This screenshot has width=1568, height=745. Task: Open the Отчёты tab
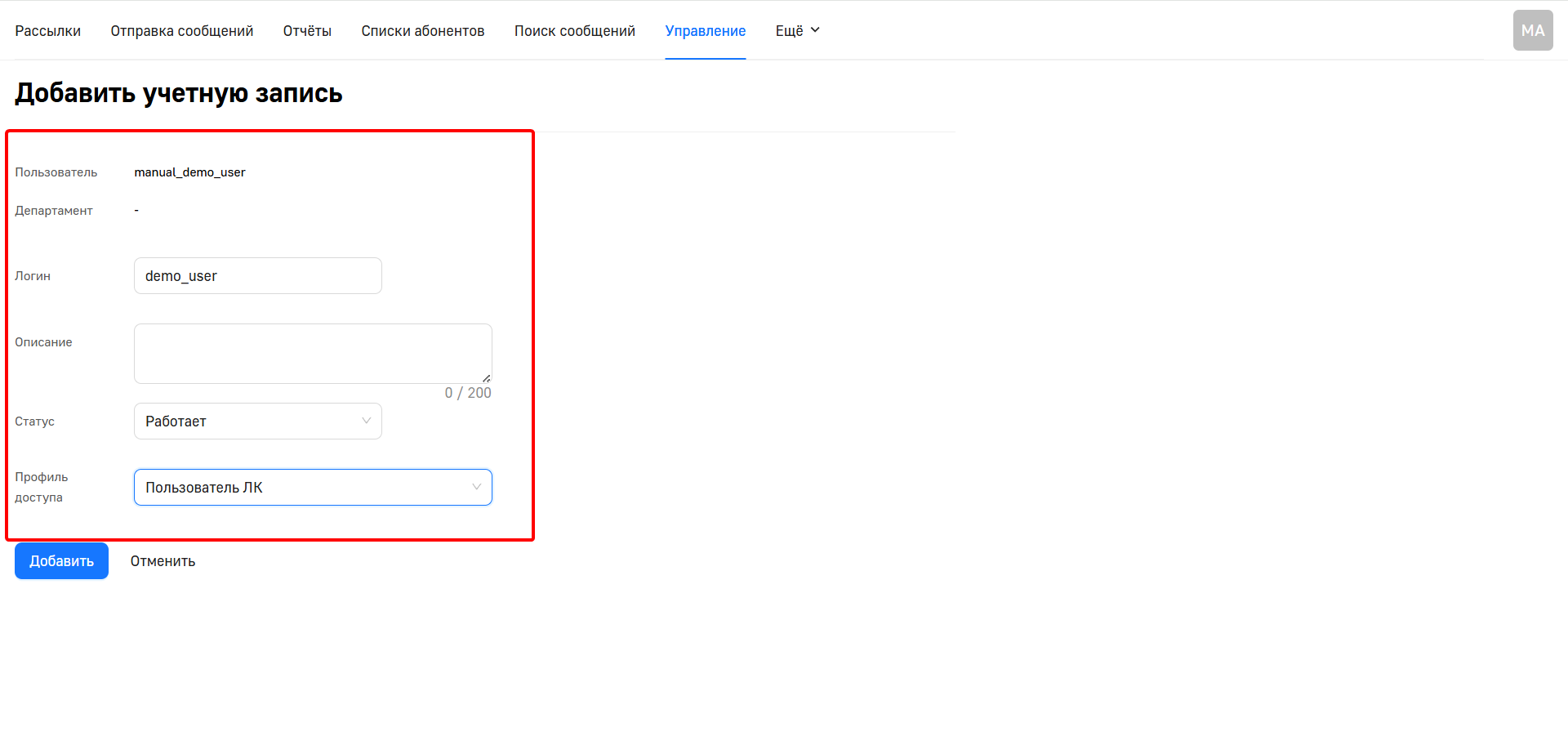point(307,30)
